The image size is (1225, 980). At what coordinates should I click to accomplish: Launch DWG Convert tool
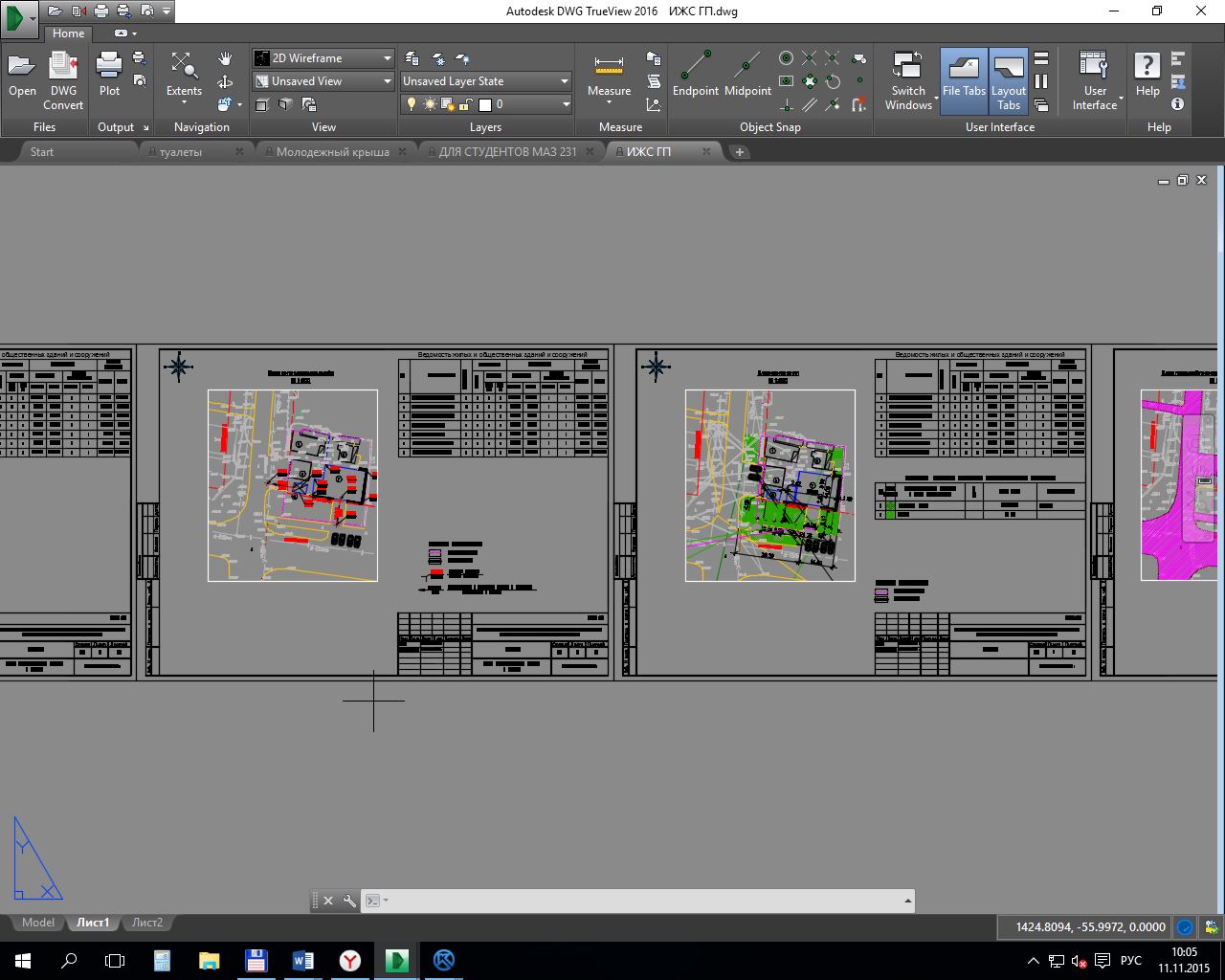click(x=63, y=80)
